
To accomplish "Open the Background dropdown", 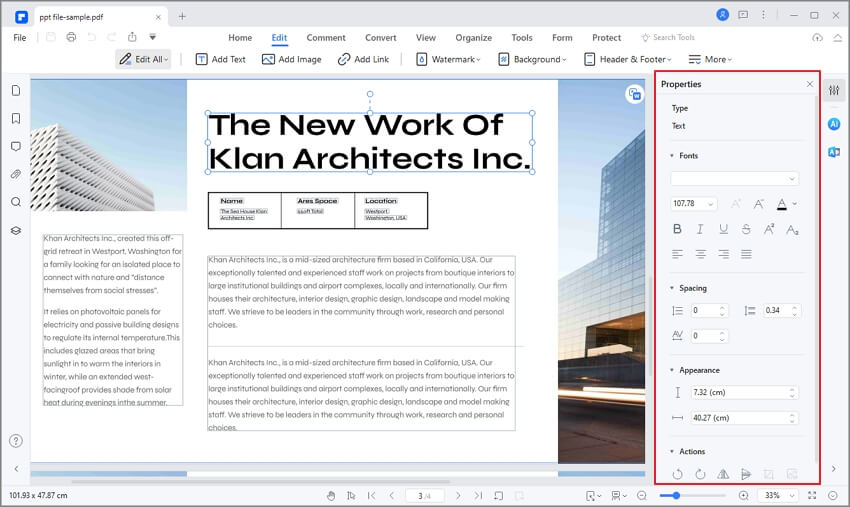I will 532,59.
